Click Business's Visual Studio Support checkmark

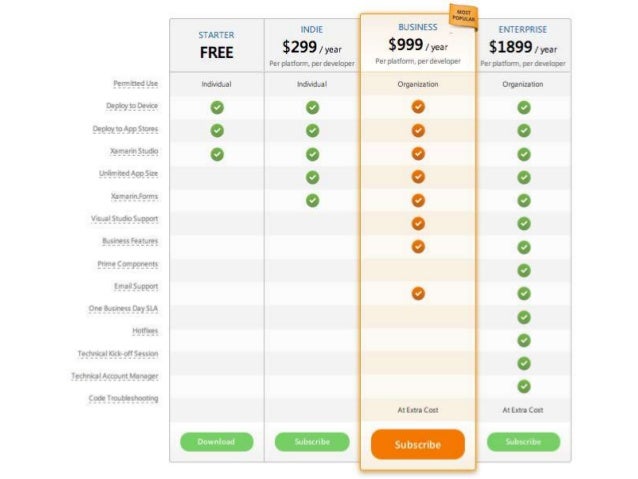pos(418,223)
